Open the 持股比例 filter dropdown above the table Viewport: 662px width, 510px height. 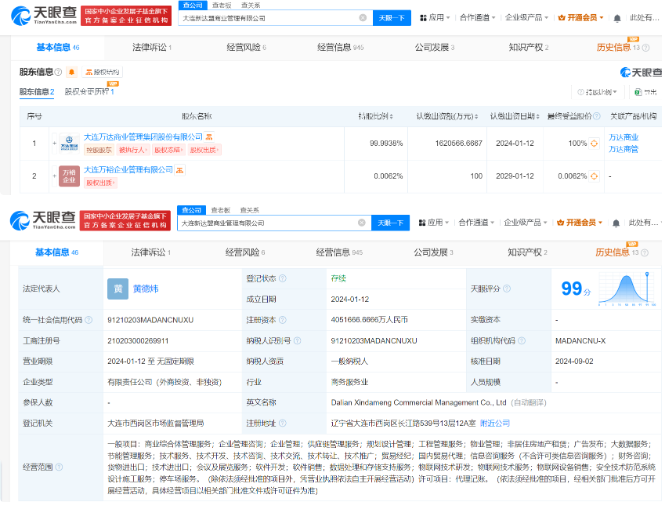(597, 92)
